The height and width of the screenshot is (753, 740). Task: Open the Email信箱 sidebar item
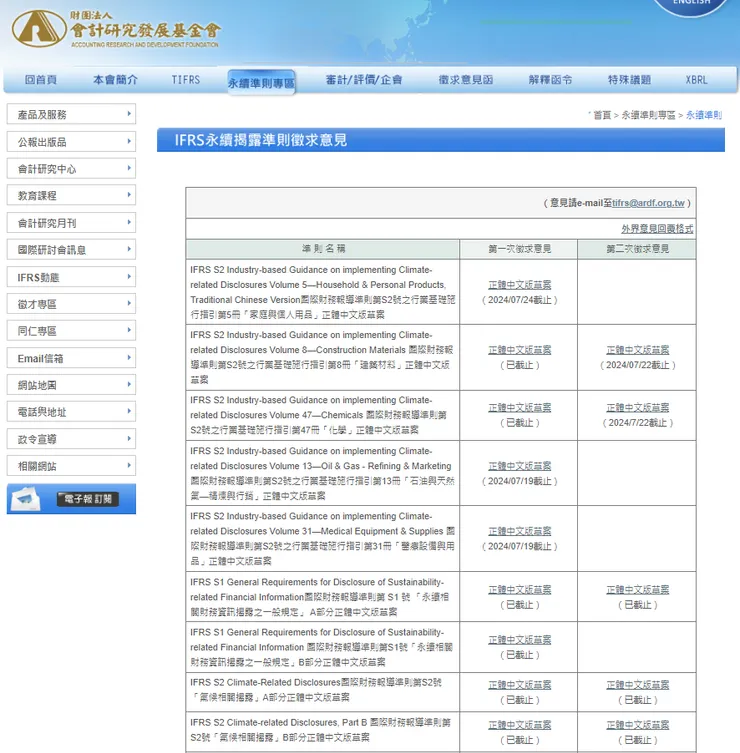[71, 358]
